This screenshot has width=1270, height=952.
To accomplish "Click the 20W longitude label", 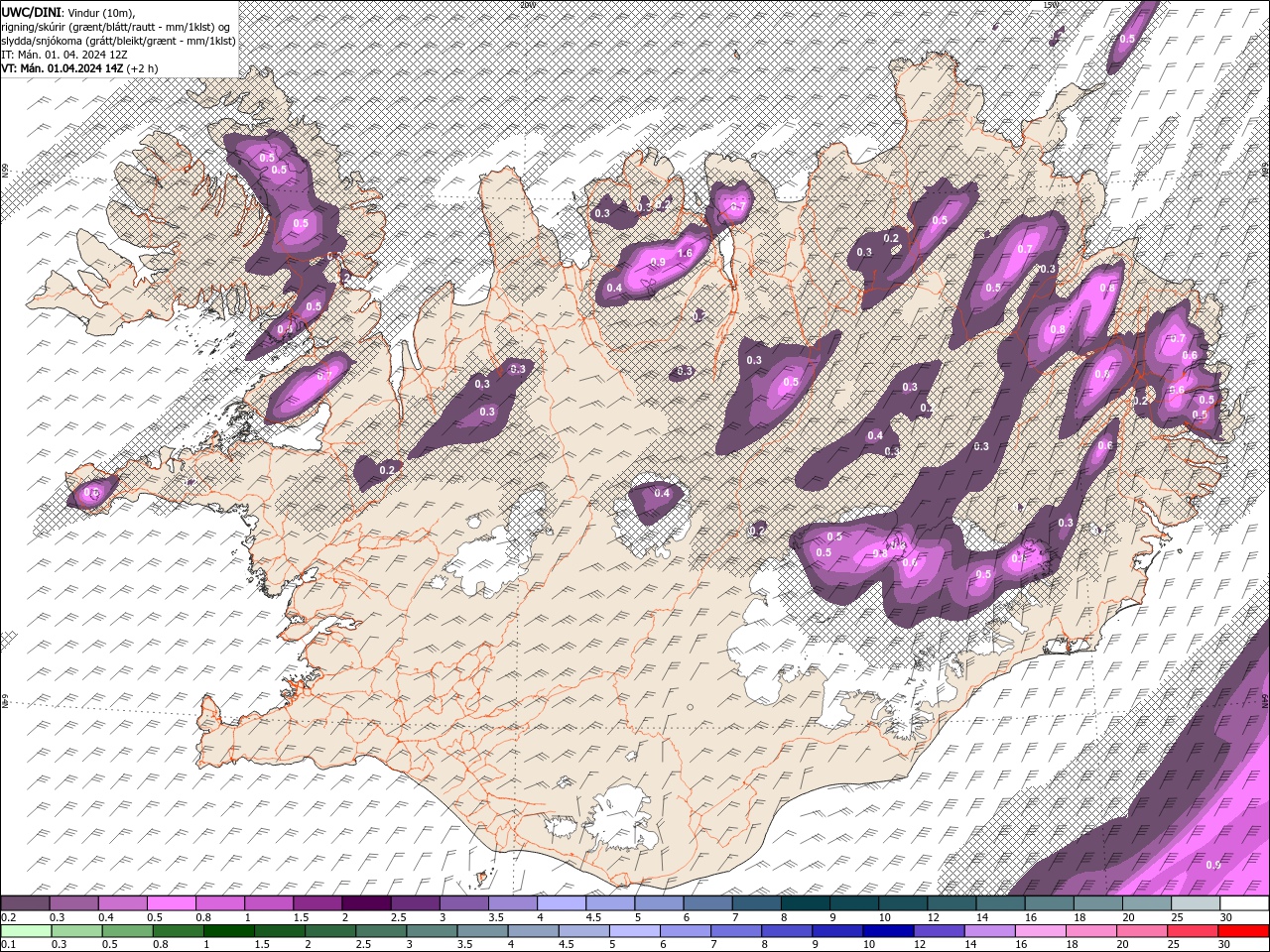I will coord(527,5).
